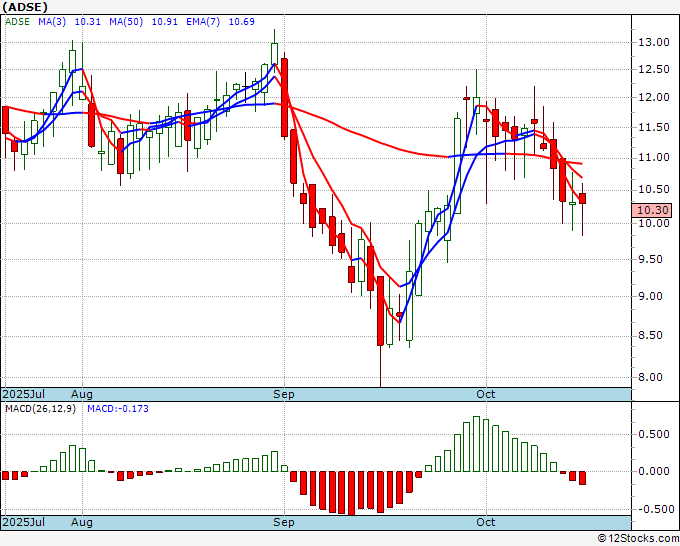This screenshot has height=546, width=680.
Task: Click the 10.50 price axis label
Action: click(654, 190)
